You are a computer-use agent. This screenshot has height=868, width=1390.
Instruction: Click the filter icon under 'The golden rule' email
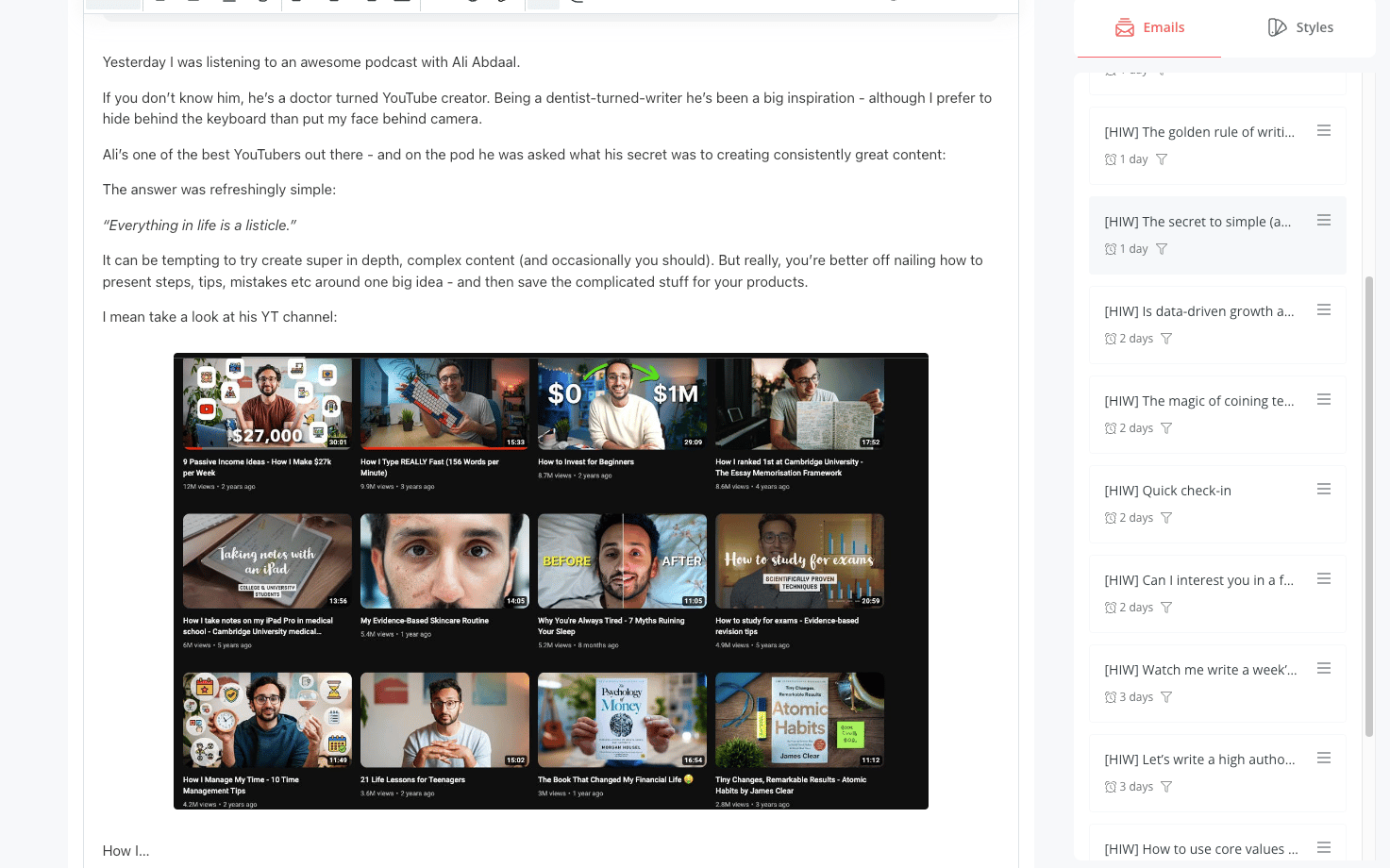[1162, 159]
